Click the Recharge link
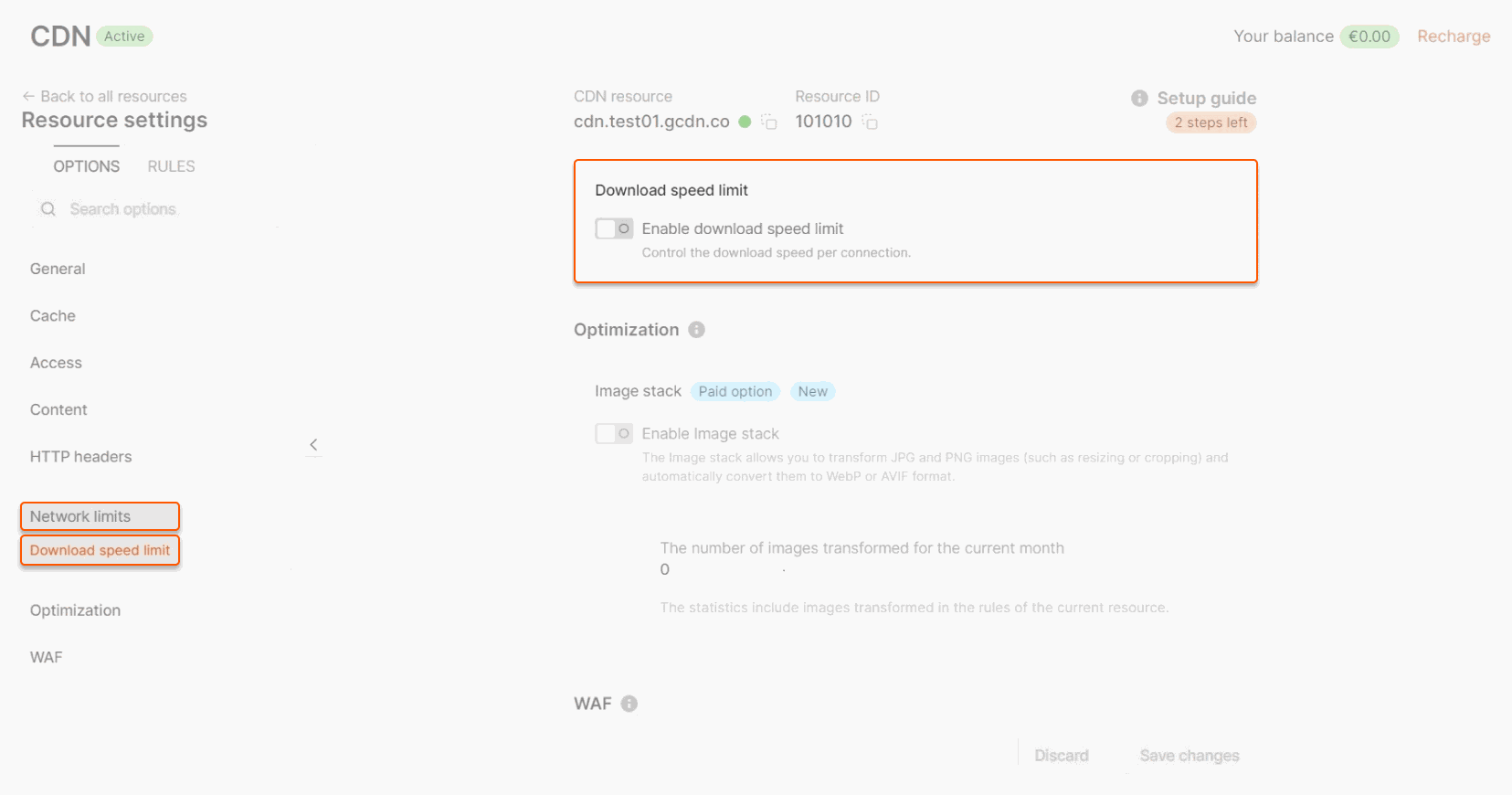 [x=1454, y=37]
